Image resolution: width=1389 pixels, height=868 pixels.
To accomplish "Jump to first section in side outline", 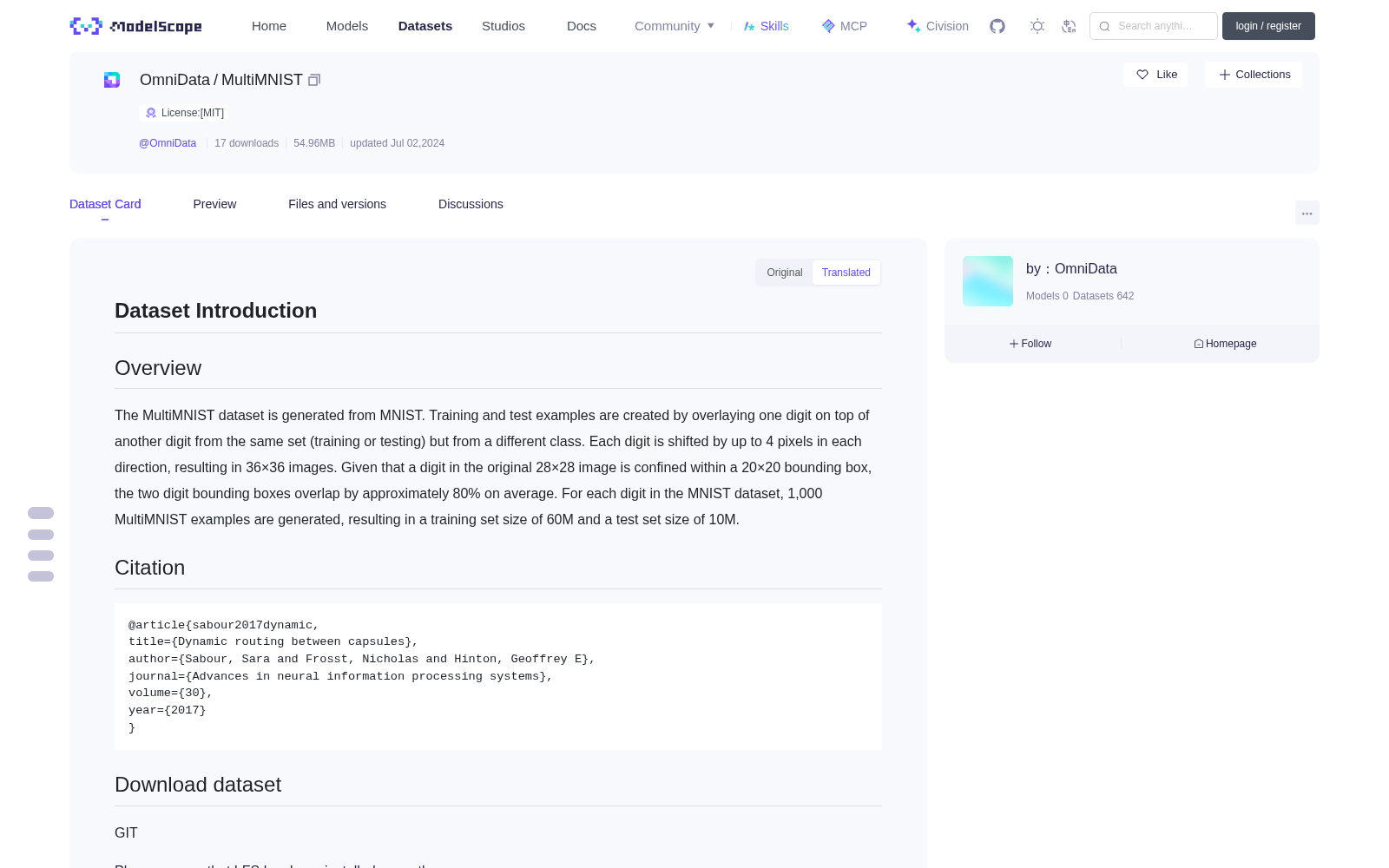I will pos(41,513).
